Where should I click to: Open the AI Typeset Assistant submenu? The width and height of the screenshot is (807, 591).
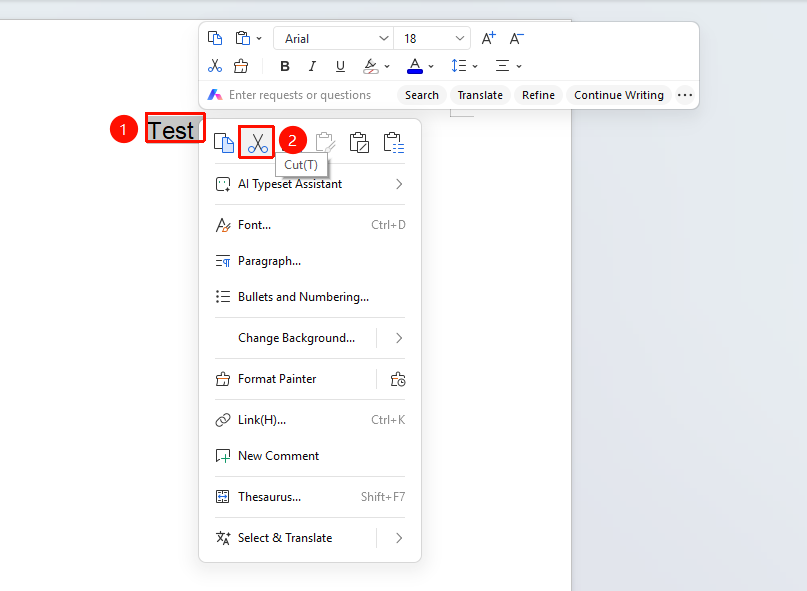[x=310, y=184]
